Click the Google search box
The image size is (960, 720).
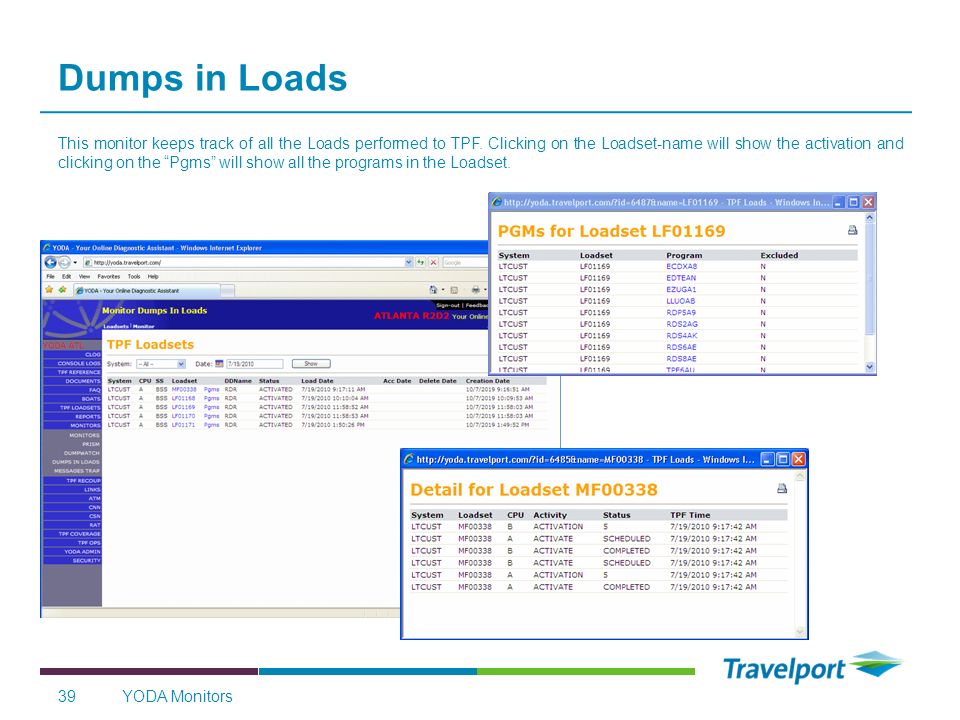[x=465, y=262]
